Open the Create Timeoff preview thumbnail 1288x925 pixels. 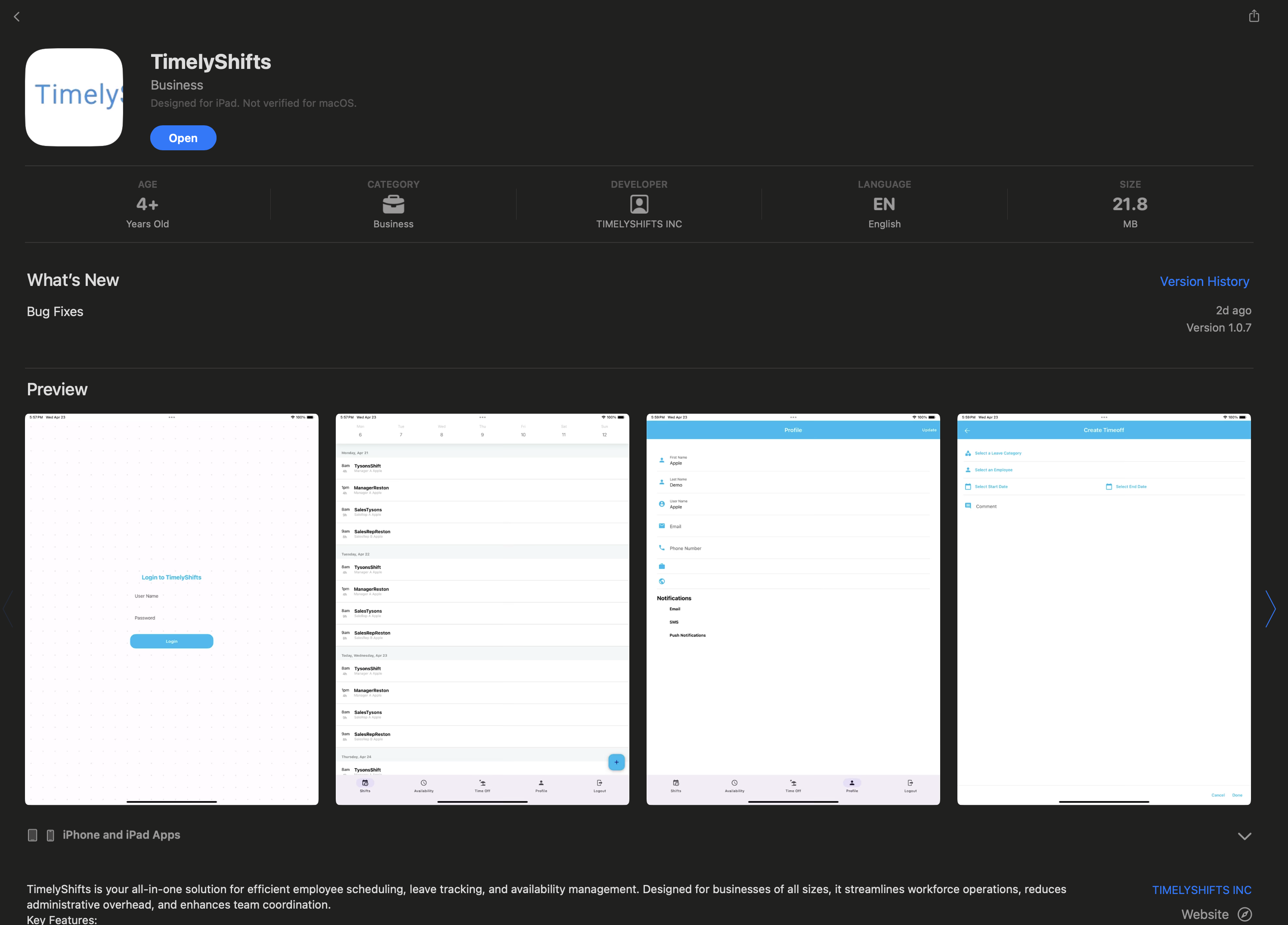coord(1103,608)
